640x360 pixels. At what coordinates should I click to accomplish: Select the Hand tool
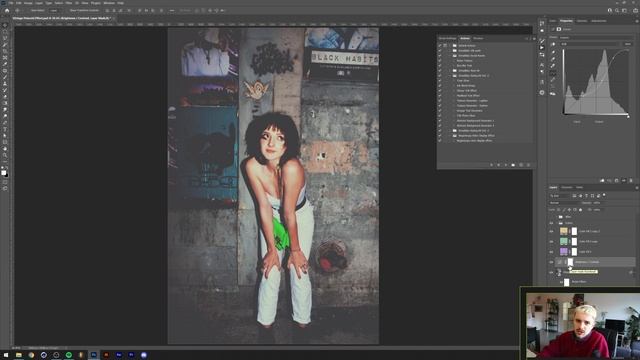(x=5, y=149)
